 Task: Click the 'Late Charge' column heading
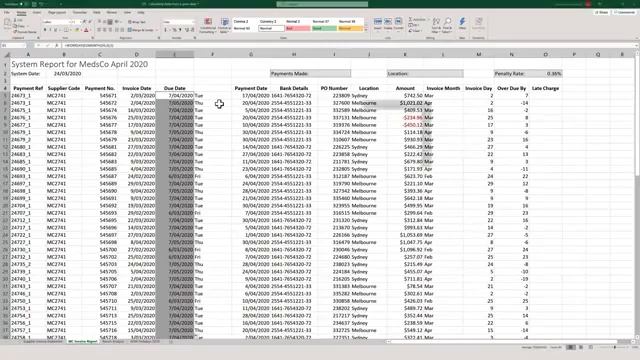pos(545,88)
